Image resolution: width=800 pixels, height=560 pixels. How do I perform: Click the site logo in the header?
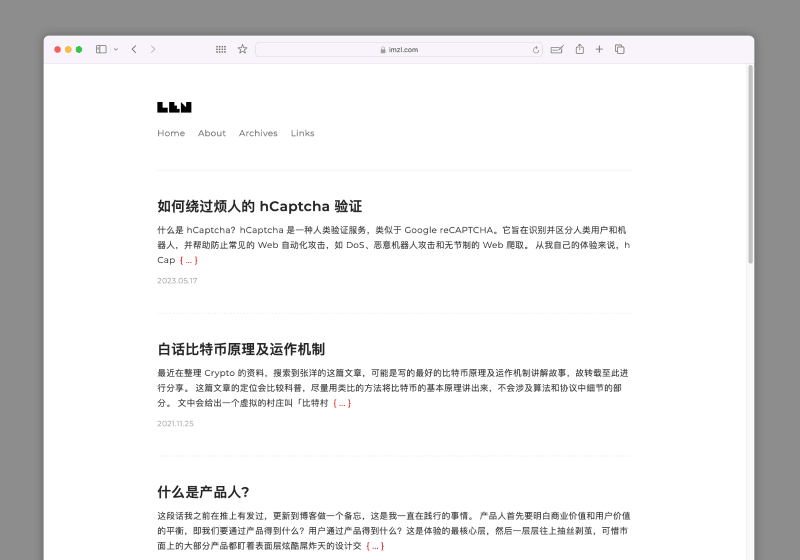point(174,107)
